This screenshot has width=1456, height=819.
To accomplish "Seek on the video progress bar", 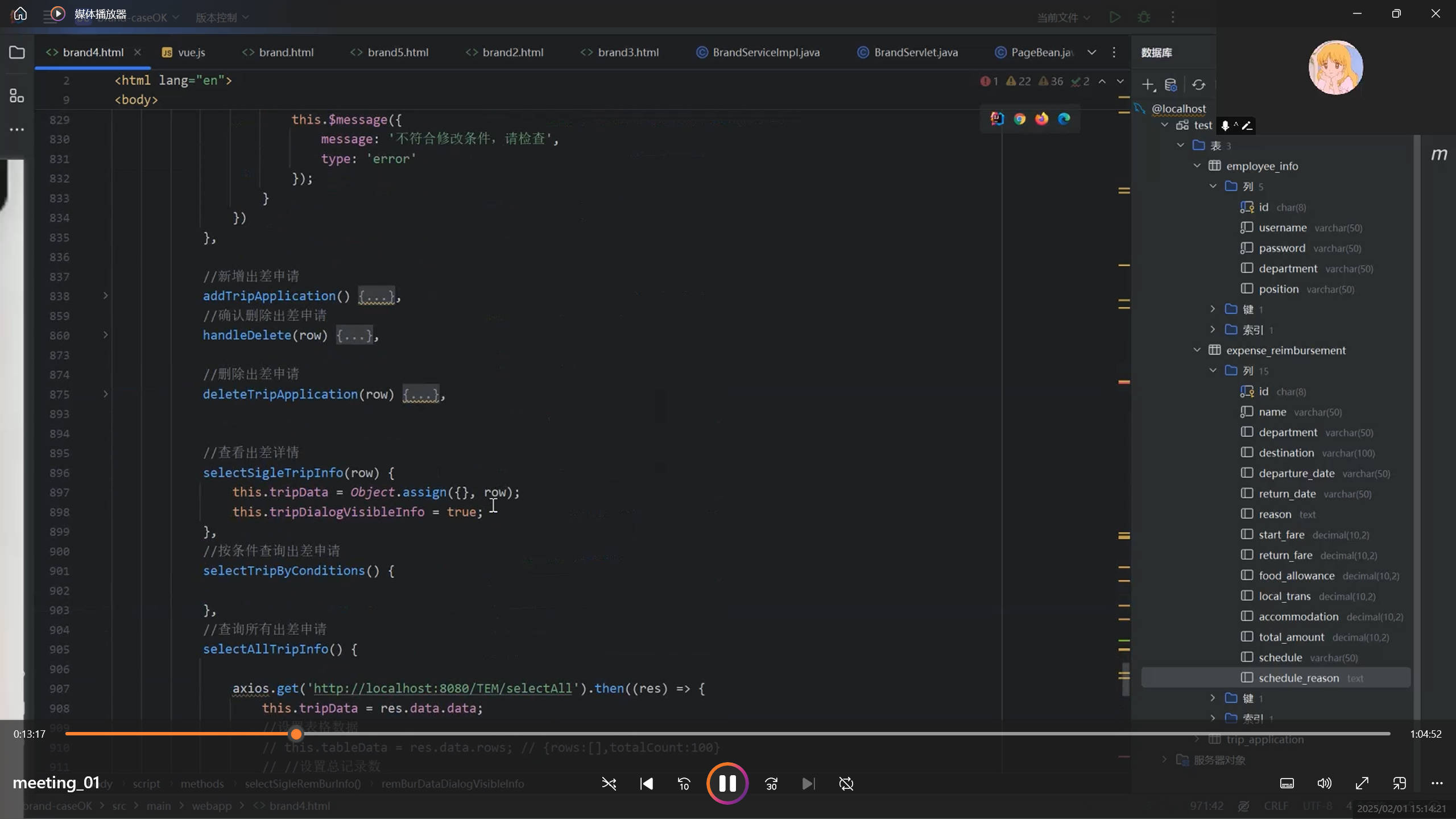I will coord(727,734).
